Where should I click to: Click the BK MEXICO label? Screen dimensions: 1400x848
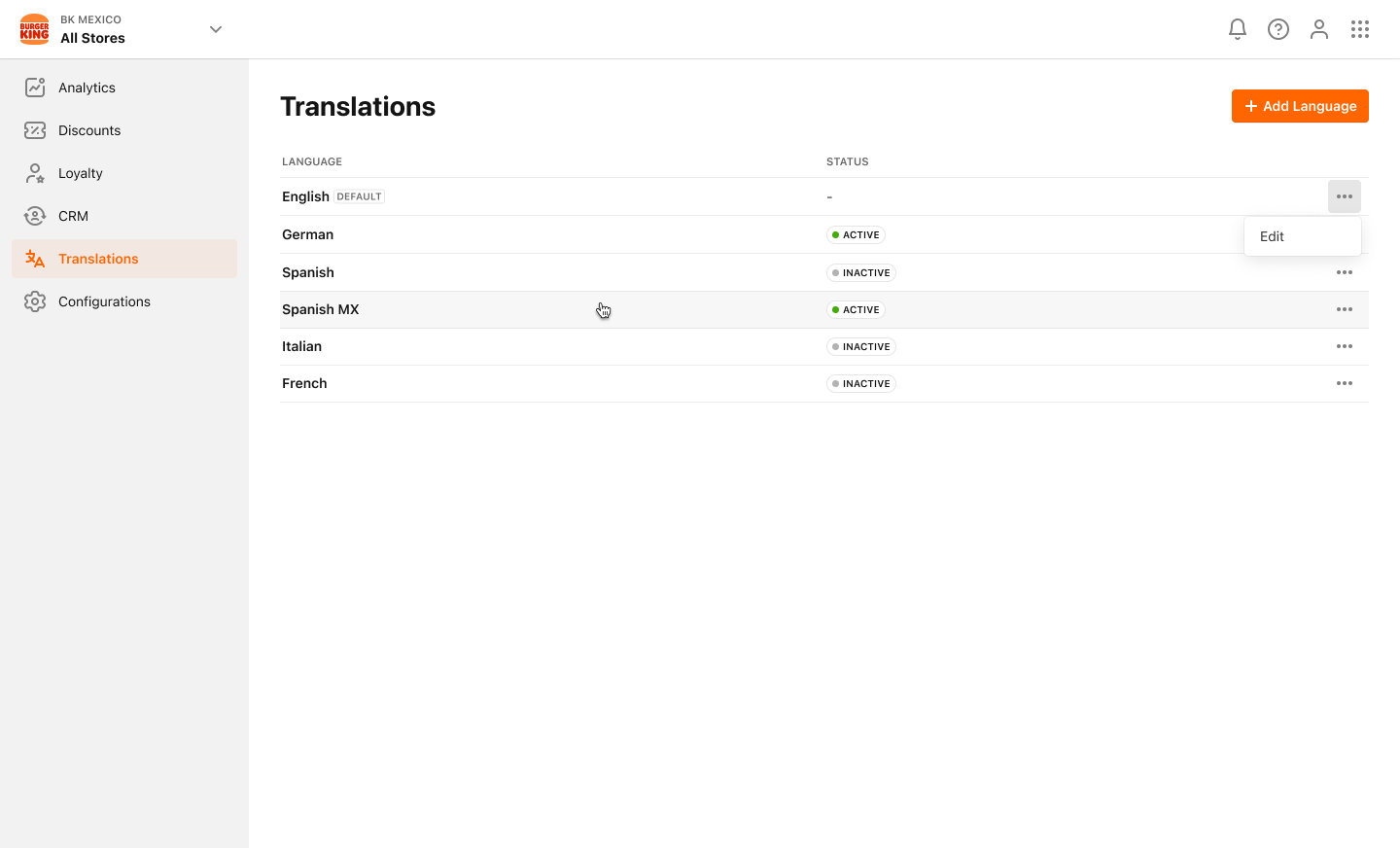point(90,19)
